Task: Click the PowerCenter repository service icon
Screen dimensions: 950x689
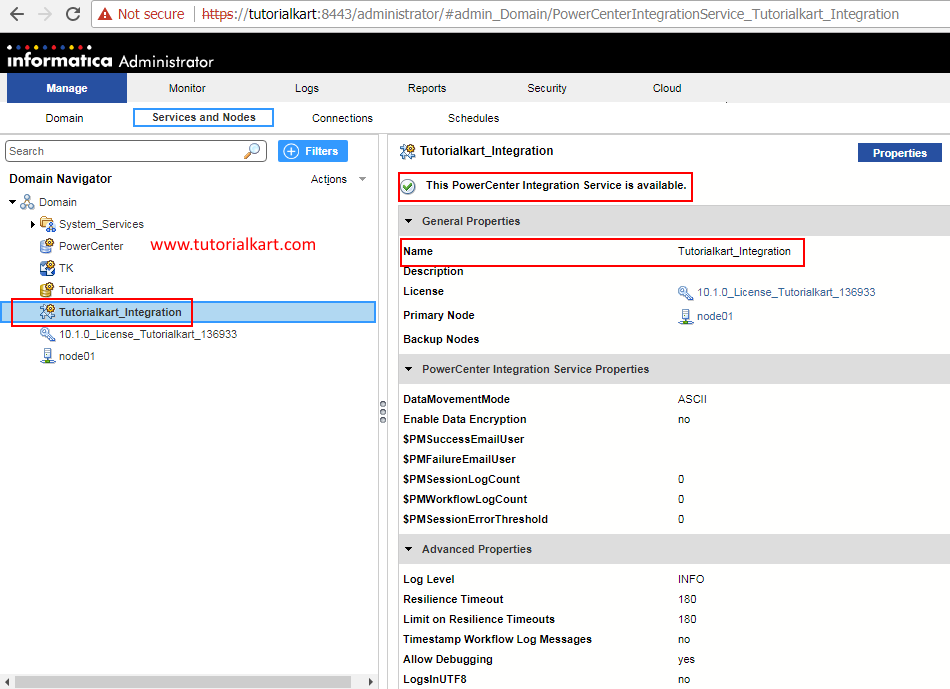Action: pos(47,245)
